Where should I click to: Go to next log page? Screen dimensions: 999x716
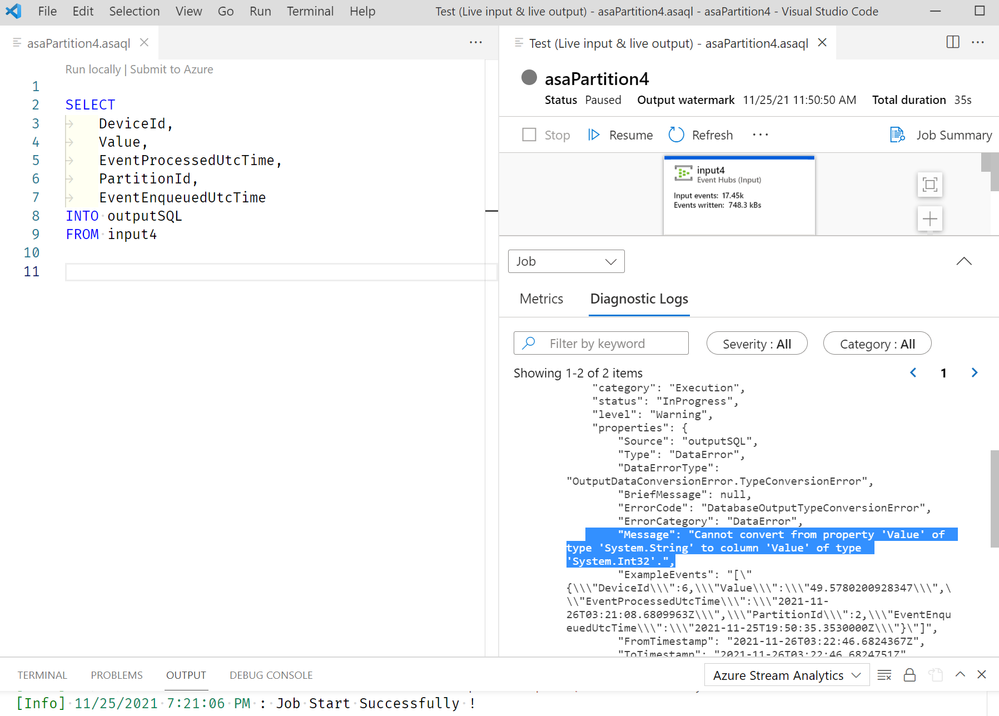(x=974, y=373)
